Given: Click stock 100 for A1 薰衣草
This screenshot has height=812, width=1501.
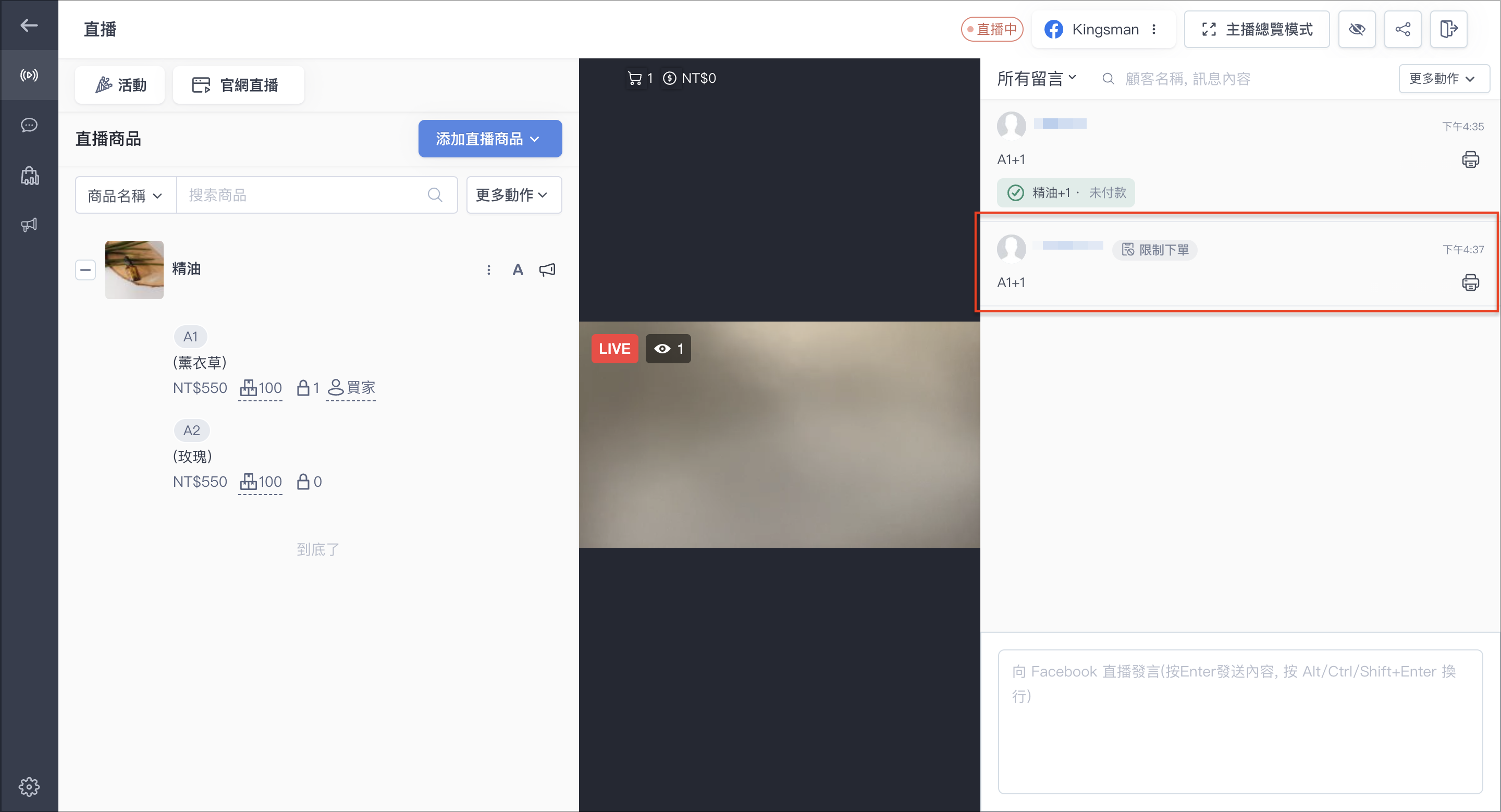Looking at the screenshot, I should [x=261, y=388].
